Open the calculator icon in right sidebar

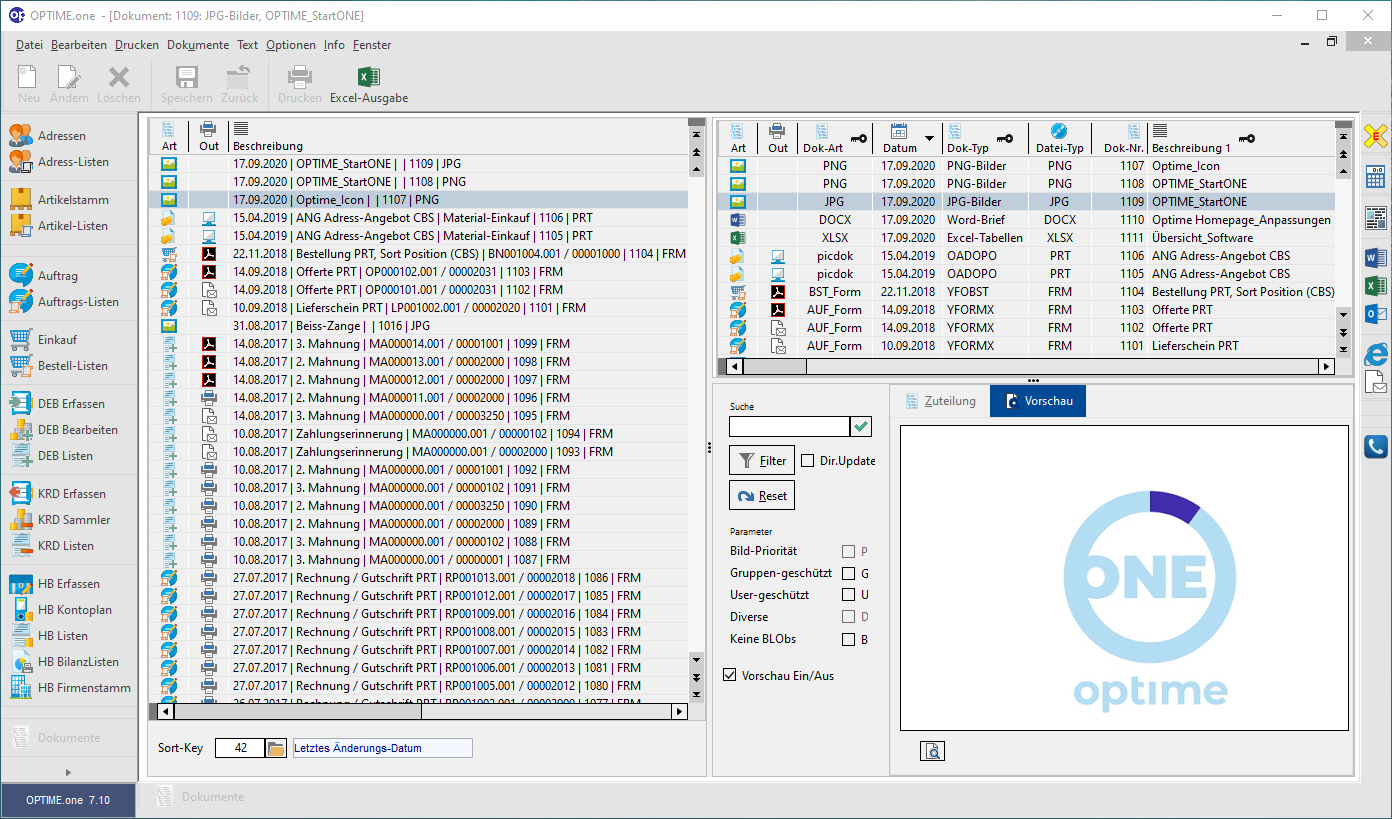1376,178
